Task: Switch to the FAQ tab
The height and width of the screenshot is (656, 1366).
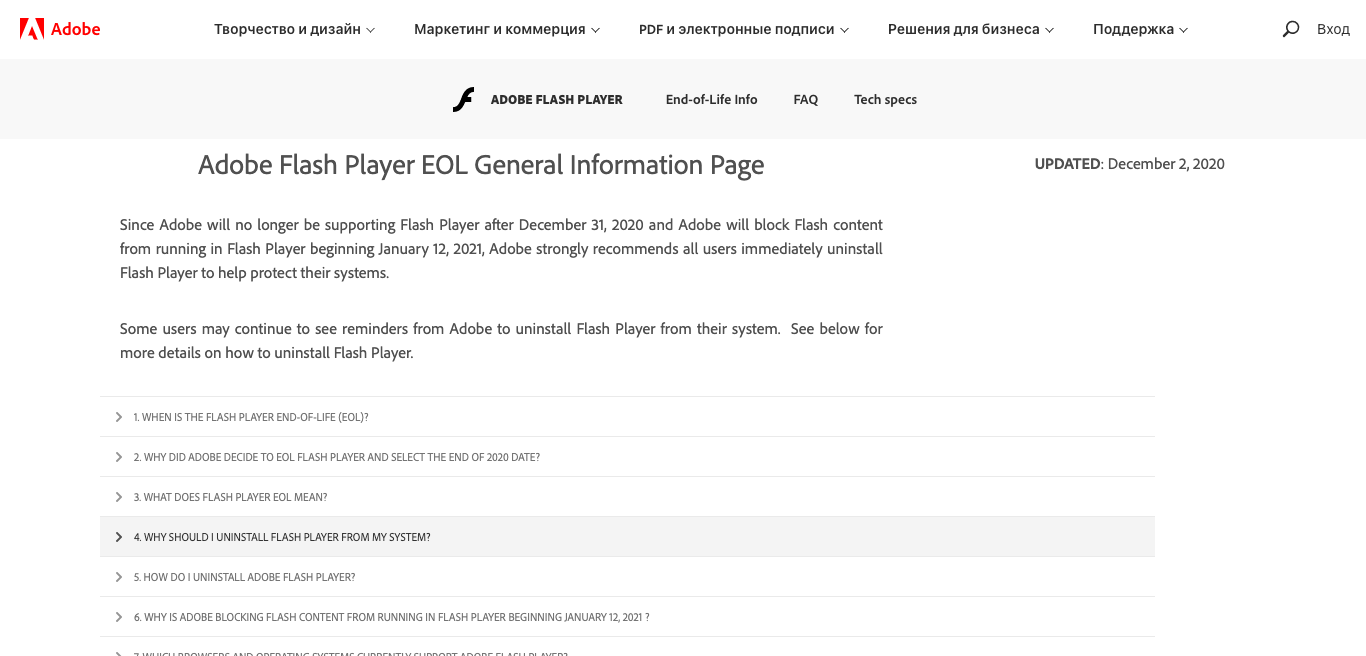Action: (x=805, y=100)
